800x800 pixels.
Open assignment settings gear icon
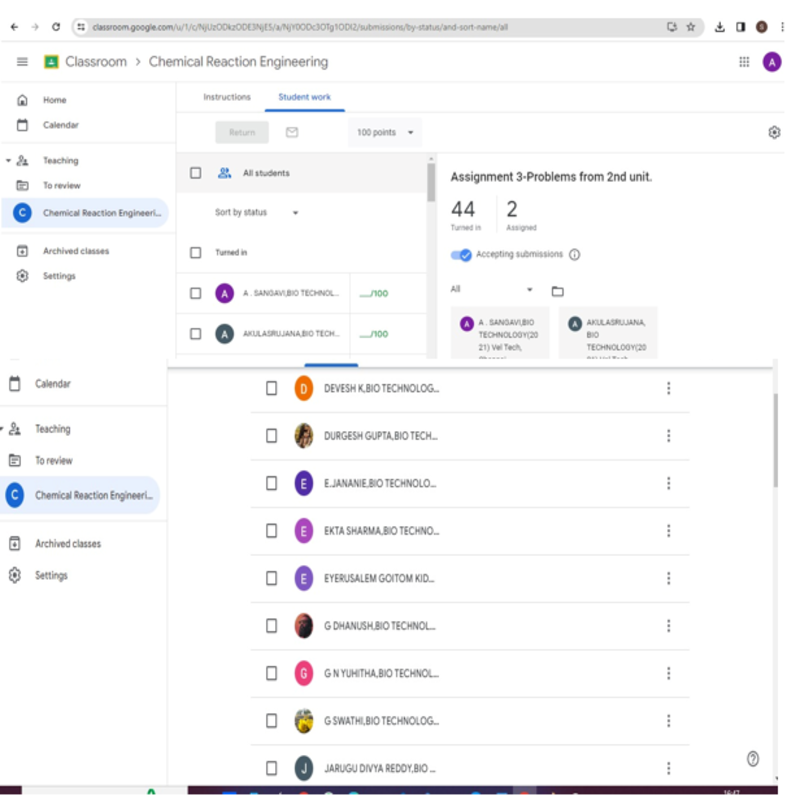(x=774, y=132)
